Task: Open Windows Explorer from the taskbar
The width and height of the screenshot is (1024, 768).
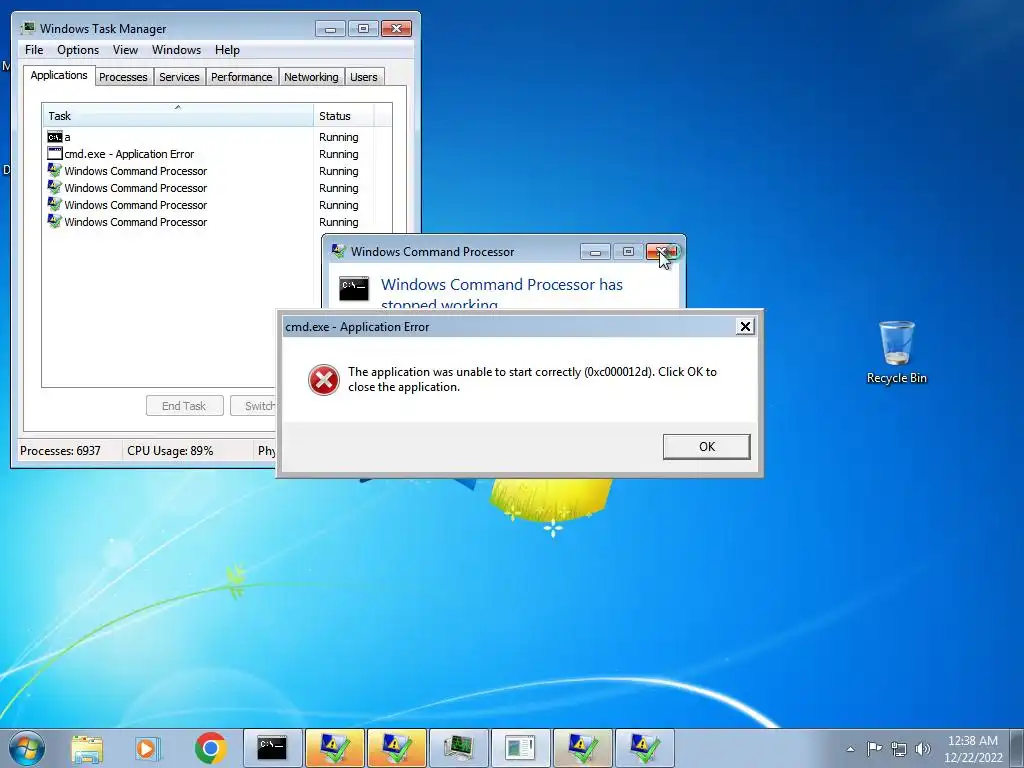Action: [87, 748]
